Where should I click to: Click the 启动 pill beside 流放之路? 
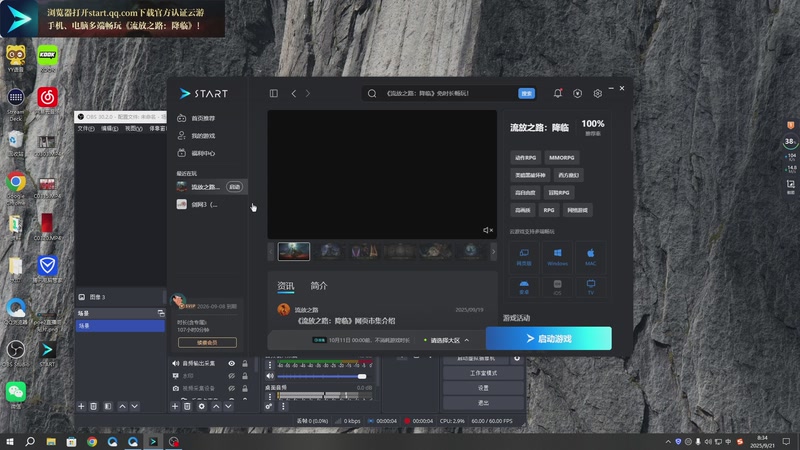click(x=235, y=187)
